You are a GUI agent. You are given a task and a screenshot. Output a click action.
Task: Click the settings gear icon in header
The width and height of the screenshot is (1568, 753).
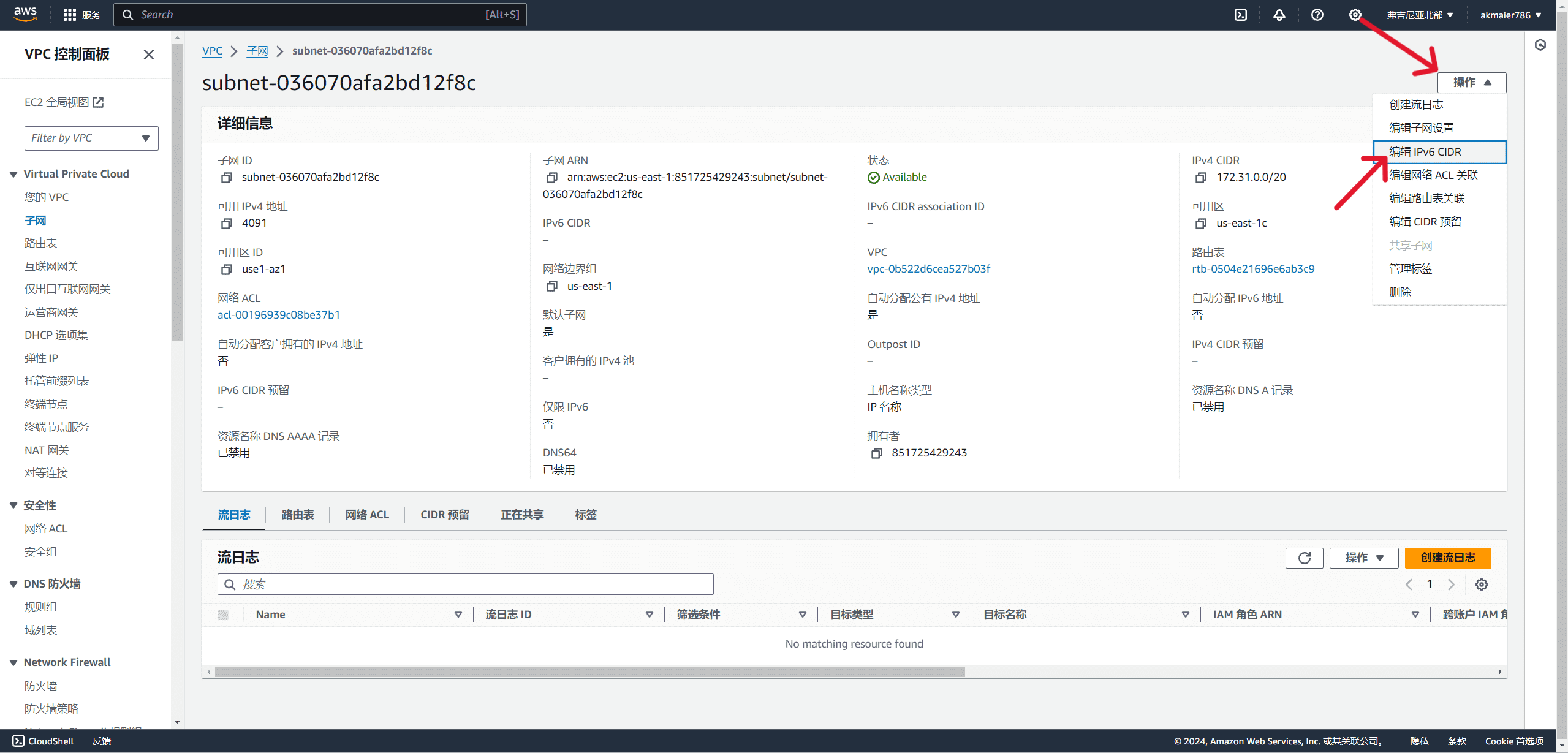(1355, 15)
